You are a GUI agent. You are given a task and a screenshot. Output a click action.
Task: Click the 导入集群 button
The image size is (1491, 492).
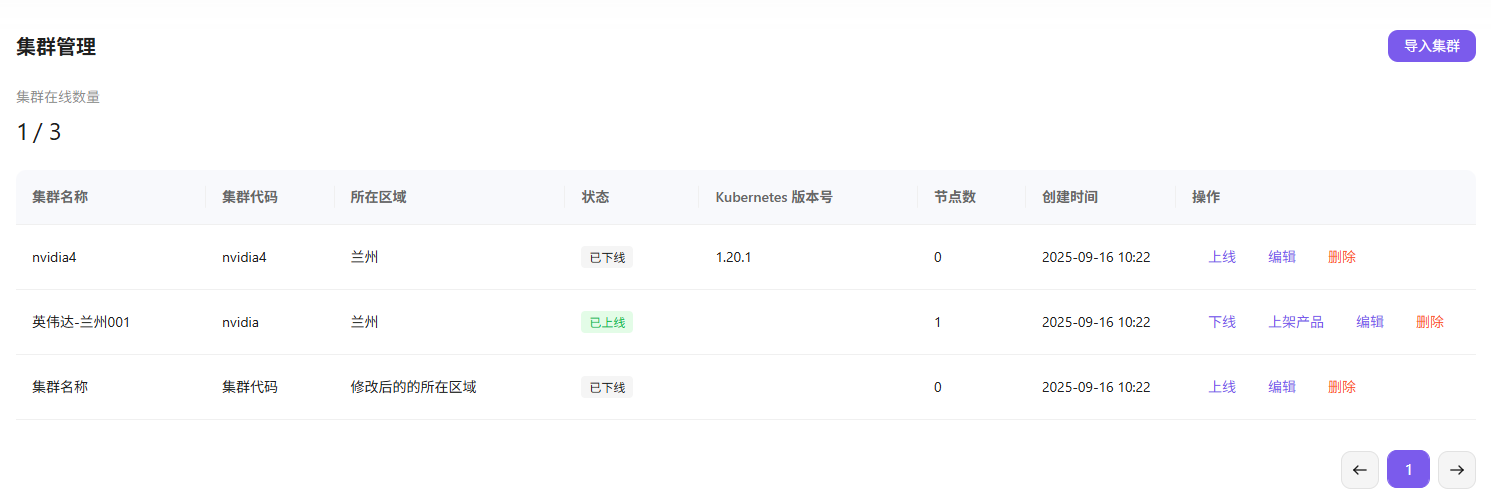1431,46
